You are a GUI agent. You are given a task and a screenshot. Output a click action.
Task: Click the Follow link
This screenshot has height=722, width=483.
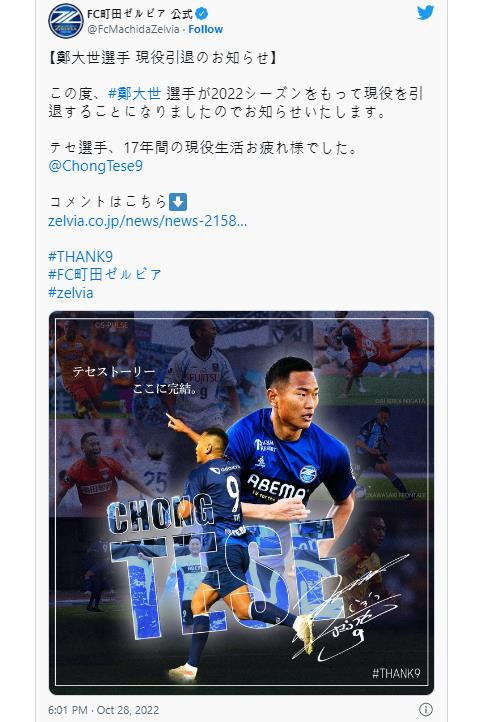pos(205,29)
